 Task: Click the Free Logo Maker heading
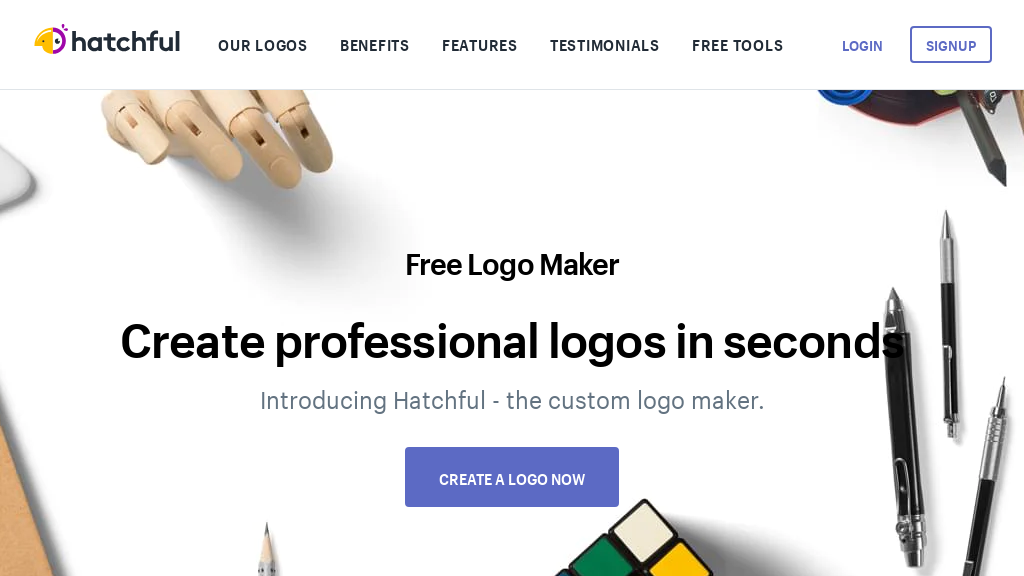pos(512,265)
